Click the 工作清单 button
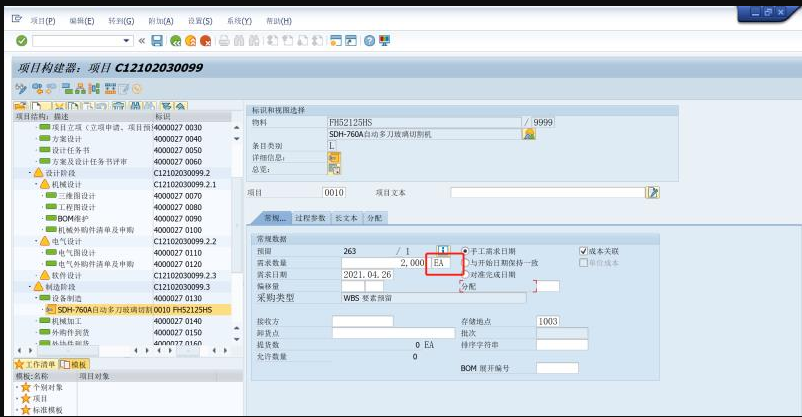 [x=35, y=364]
